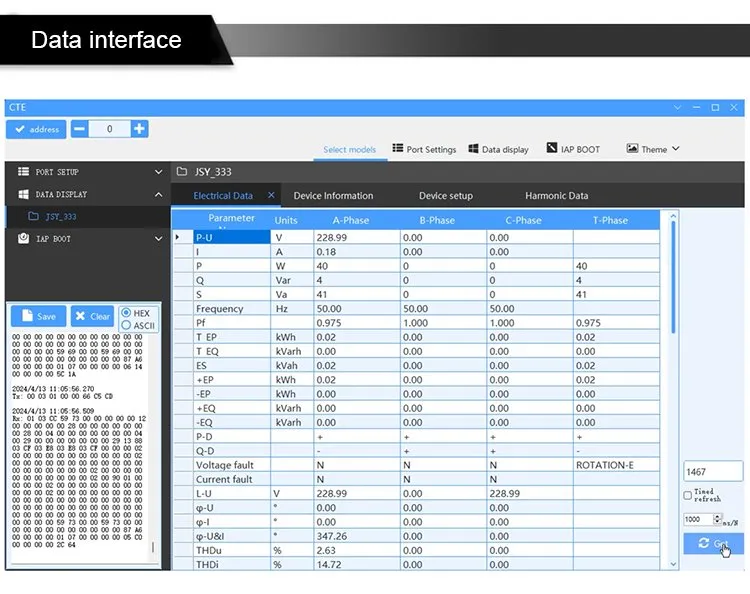Expand IAP BOOT sidebar section
750x594 pixels.
pyautogui.click(x=88, y=239)
